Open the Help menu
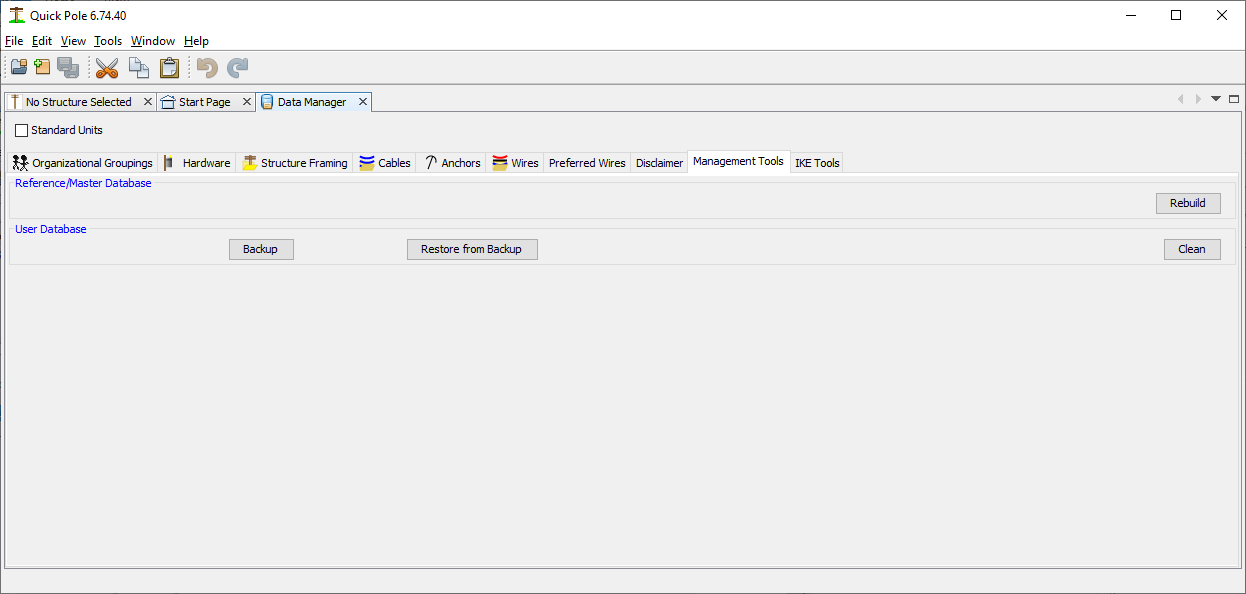The width and height of the screenshot is (1246, 594). tap(196, 41)
